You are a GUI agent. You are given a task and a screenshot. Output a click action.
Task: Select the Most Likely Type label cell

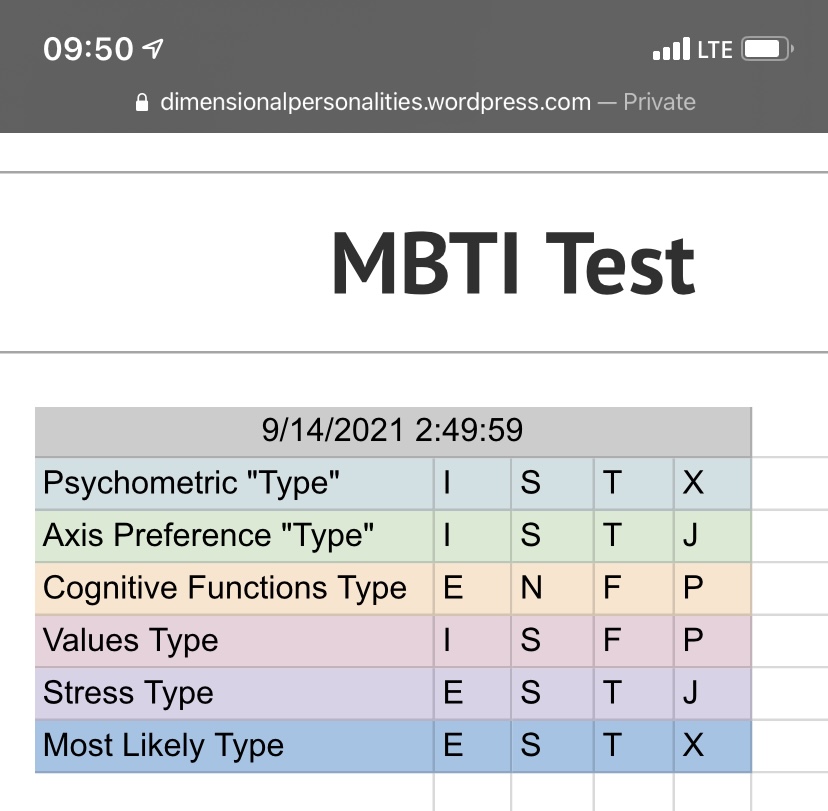click(x=234, y=746)
